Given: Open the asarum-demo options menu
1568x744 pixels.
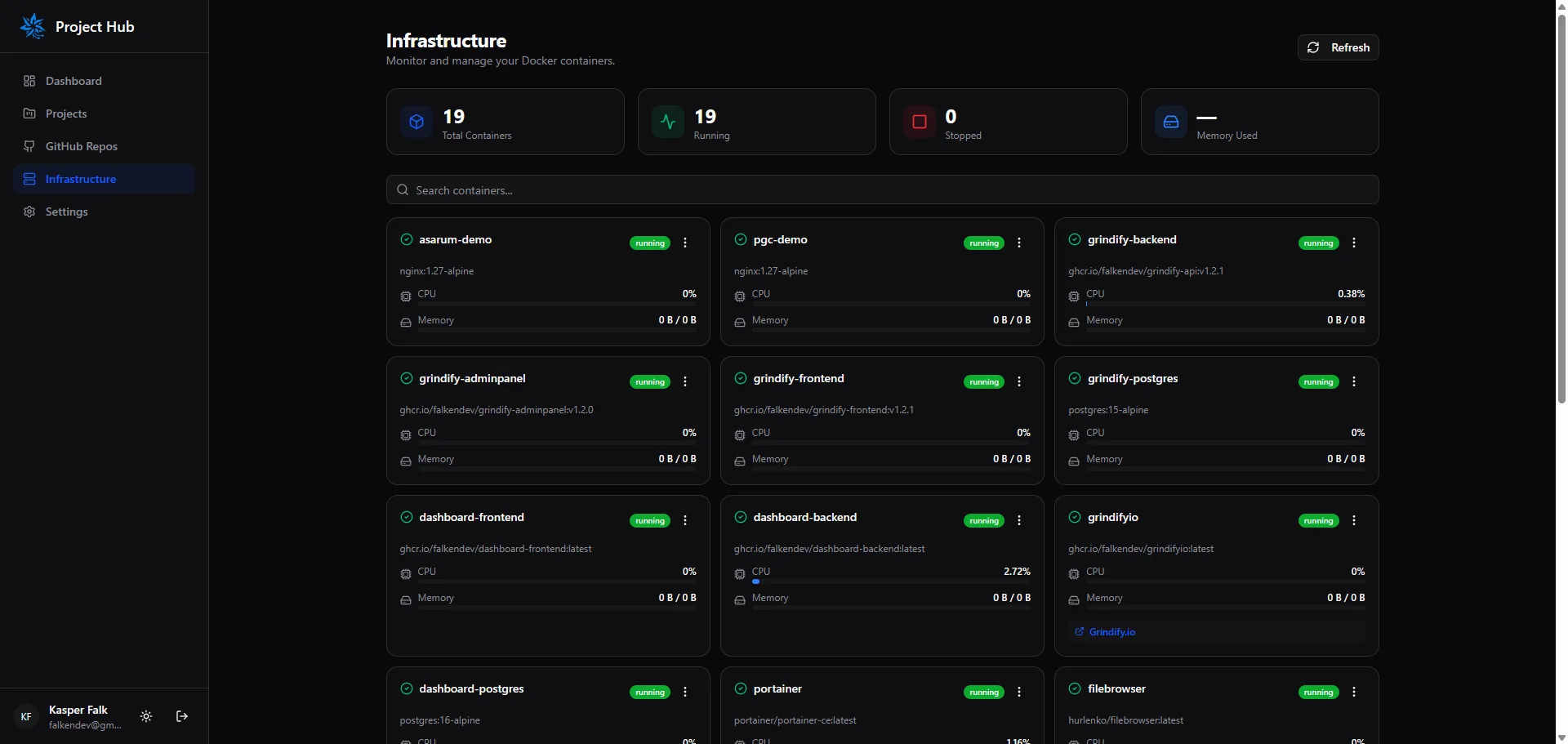Looking at the screenshot, I should tap(685, 243).
